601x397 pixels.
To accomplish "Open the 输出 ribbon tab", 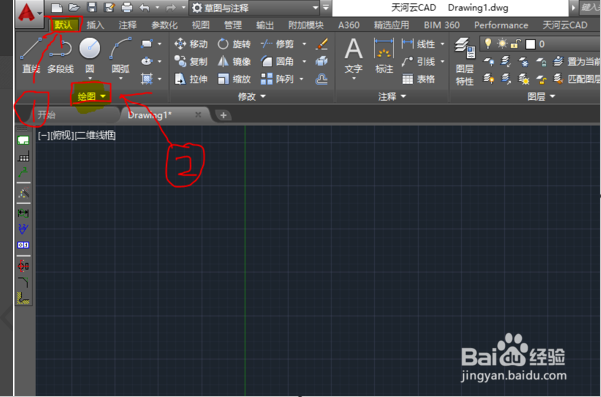I will tap(265, 25).
